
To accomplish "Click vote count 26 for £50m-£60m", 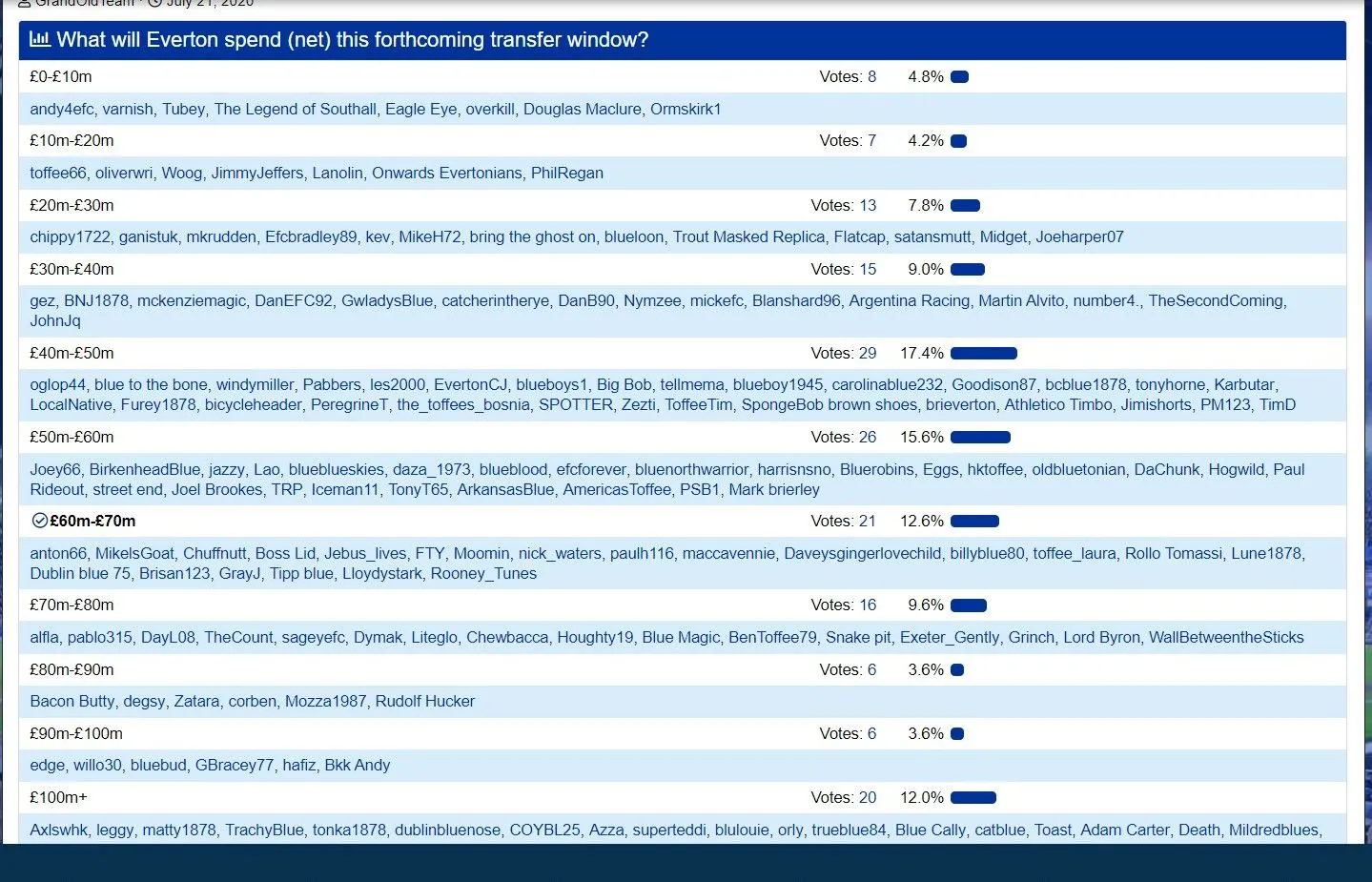I will point(867,437).
